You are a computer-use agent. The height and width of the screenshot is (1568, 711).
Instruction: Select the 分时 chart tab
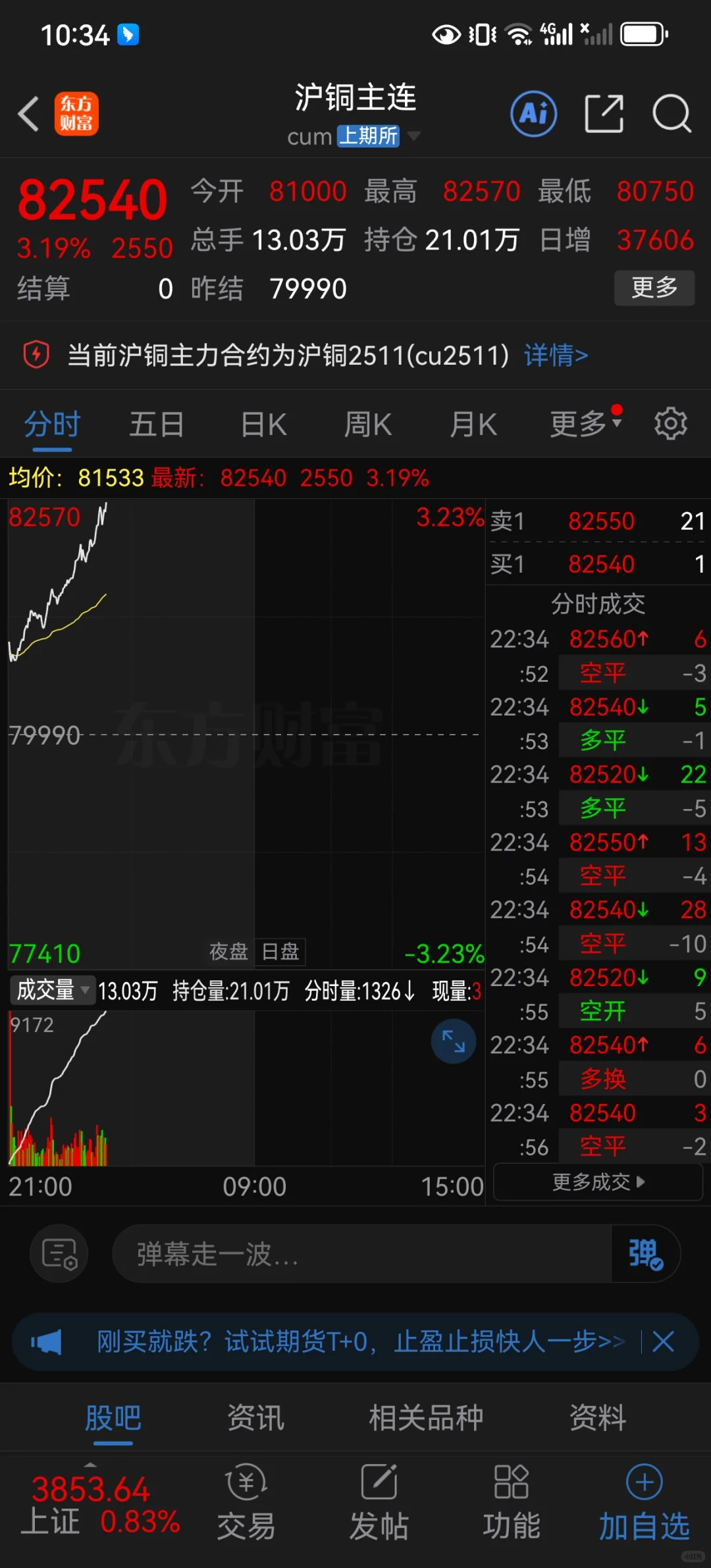52,424
